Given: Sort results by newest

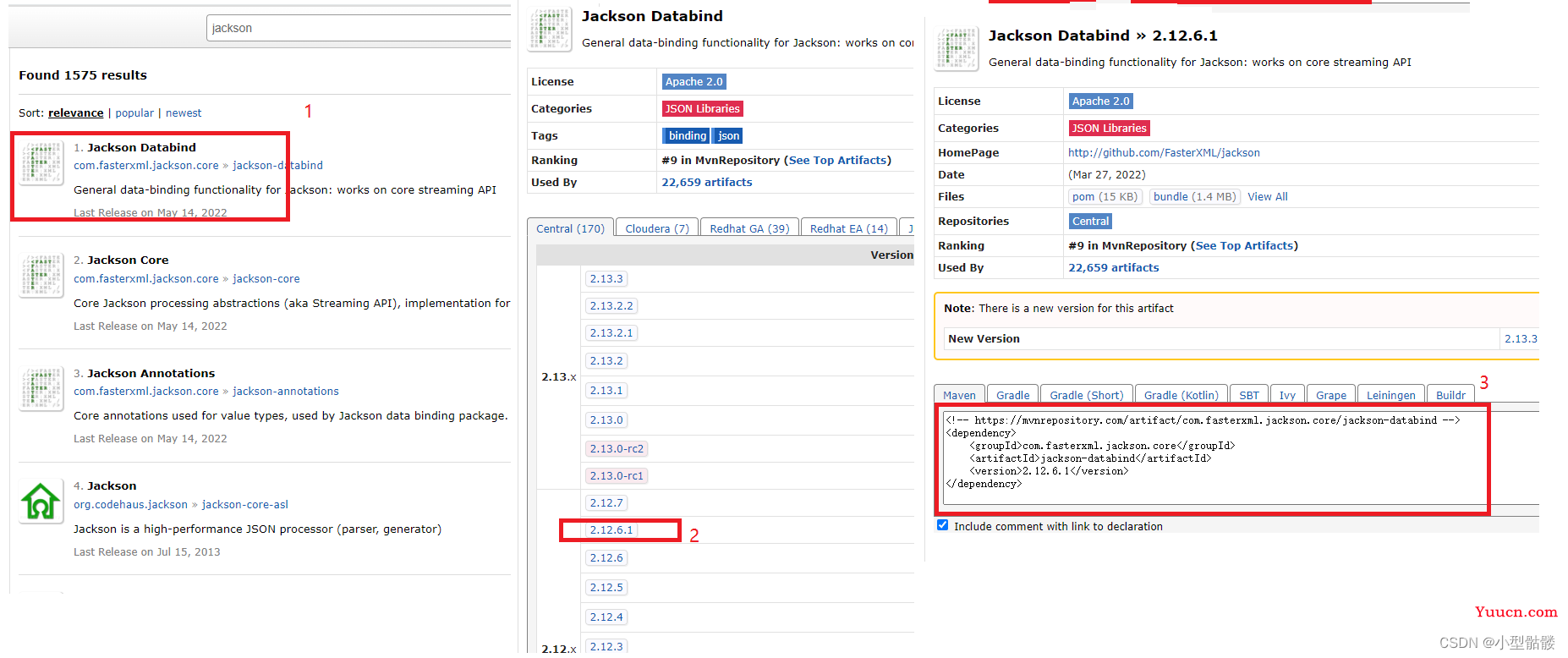Looking at the screenshot, I should coord(184,112).
